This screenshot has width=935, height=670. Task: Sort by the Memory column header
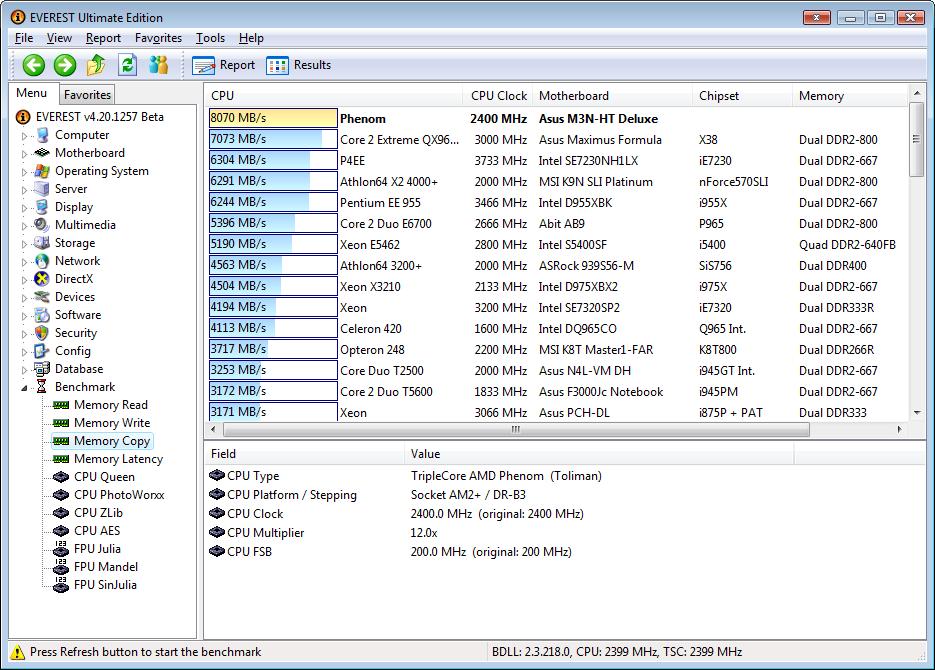(849, 96)
